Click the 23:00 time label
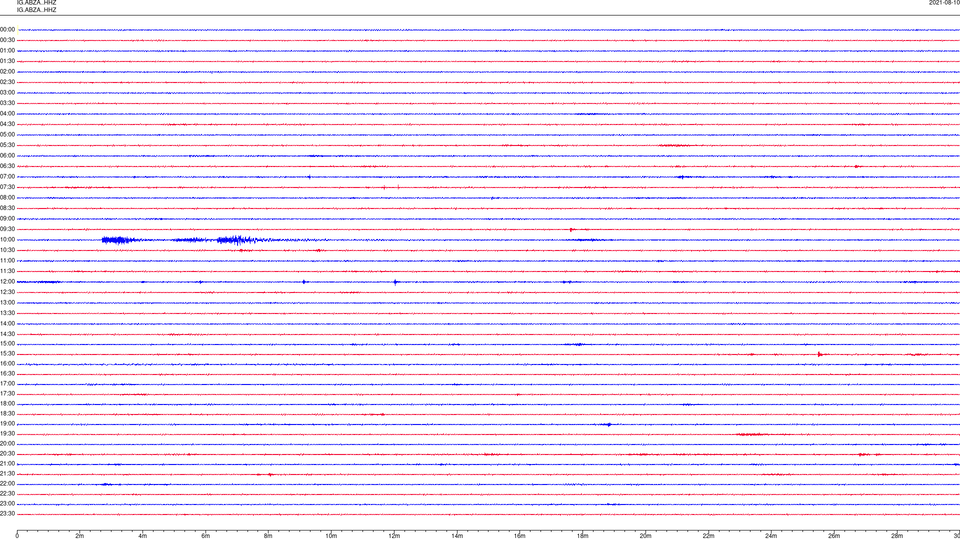 tap(7, 504)
